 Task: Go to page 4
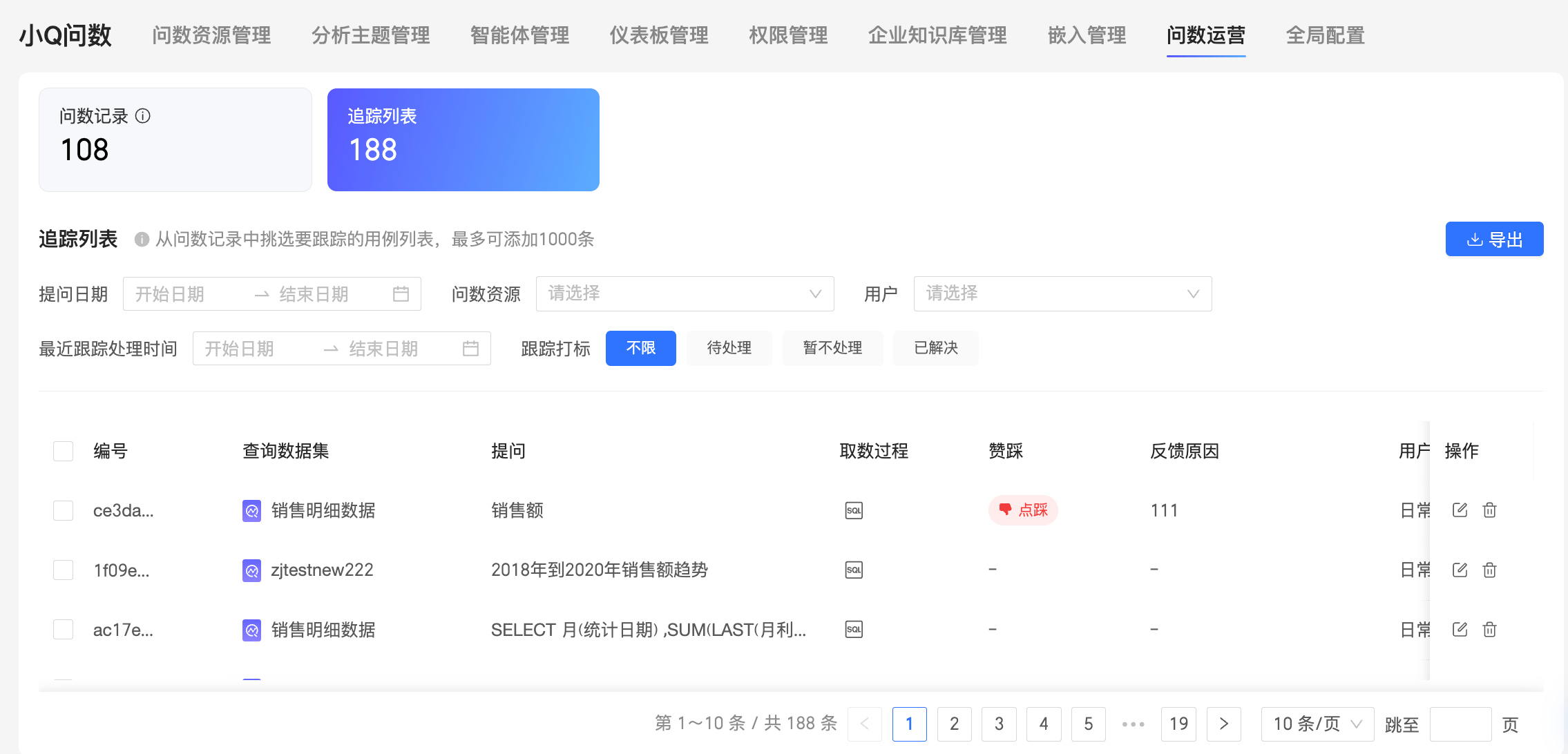(1044, 724)
